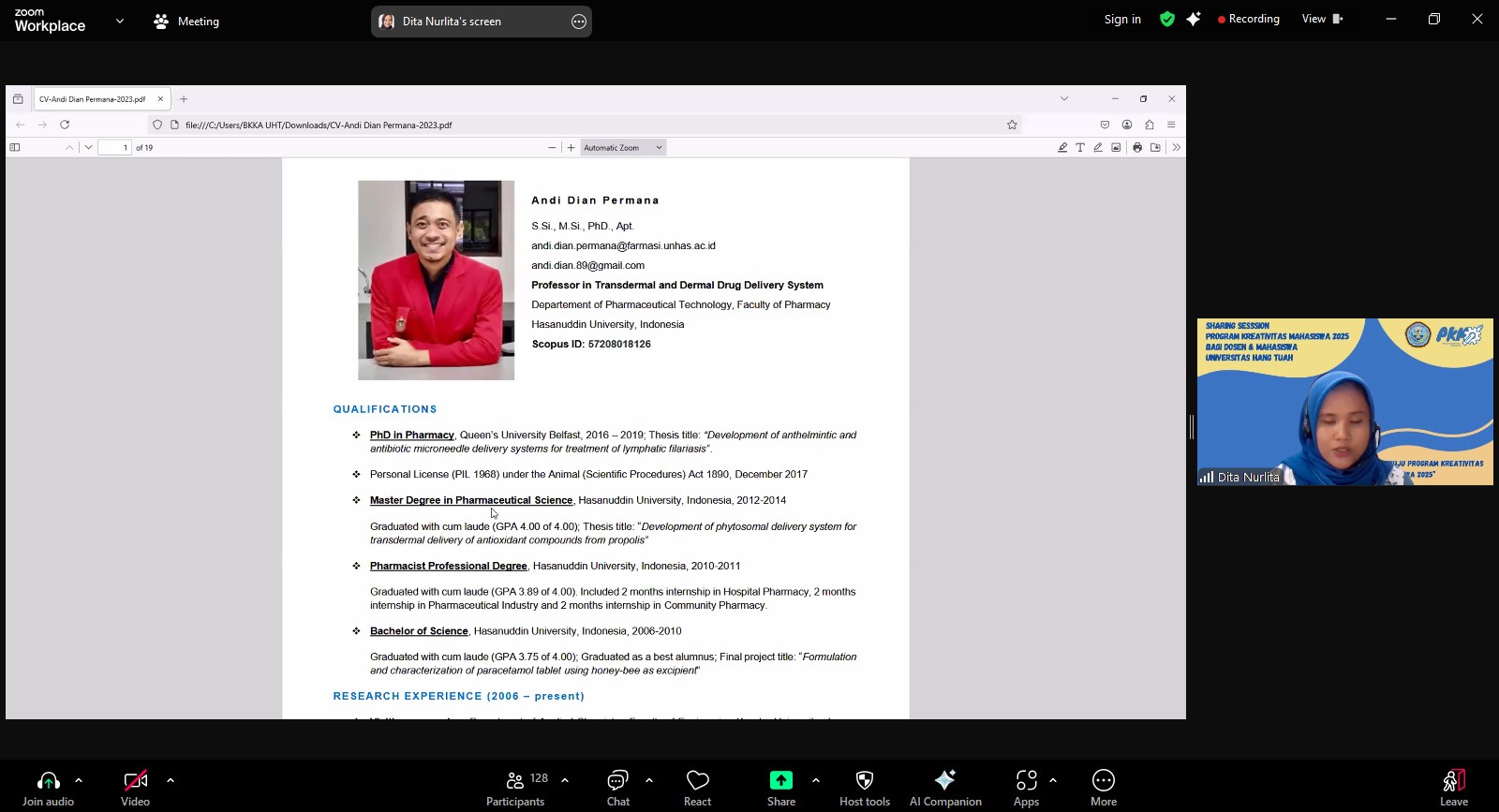This screenshot has width=1499, height=812.
Task: Expand video options arrow next to Video
Action: (x=171, y=779)
